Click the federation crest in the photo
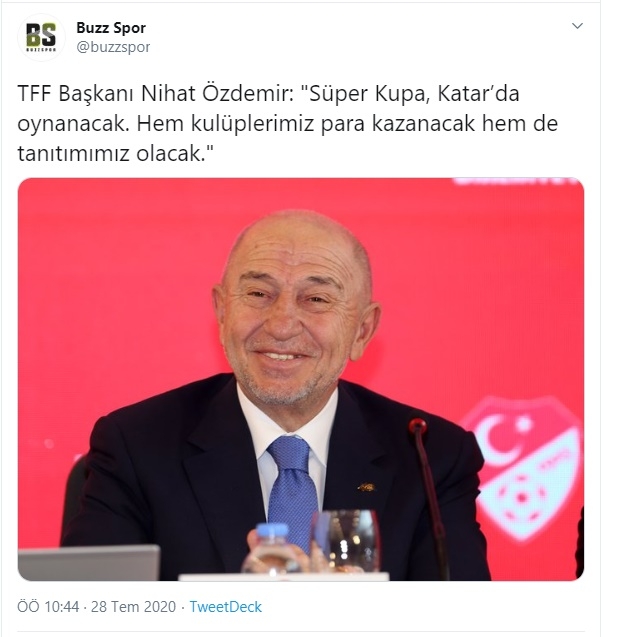The width and height of the screenshot is (621, 637). tap(525, 467)
